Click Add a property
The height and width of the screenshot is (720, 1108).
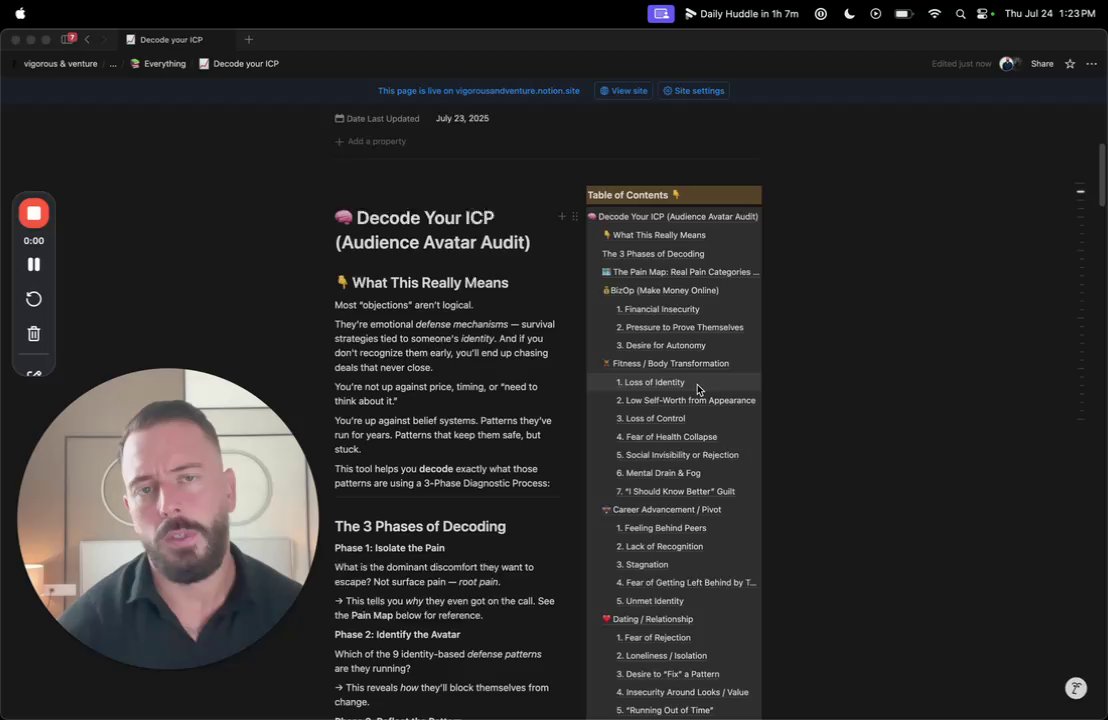[x=370, y=141]
